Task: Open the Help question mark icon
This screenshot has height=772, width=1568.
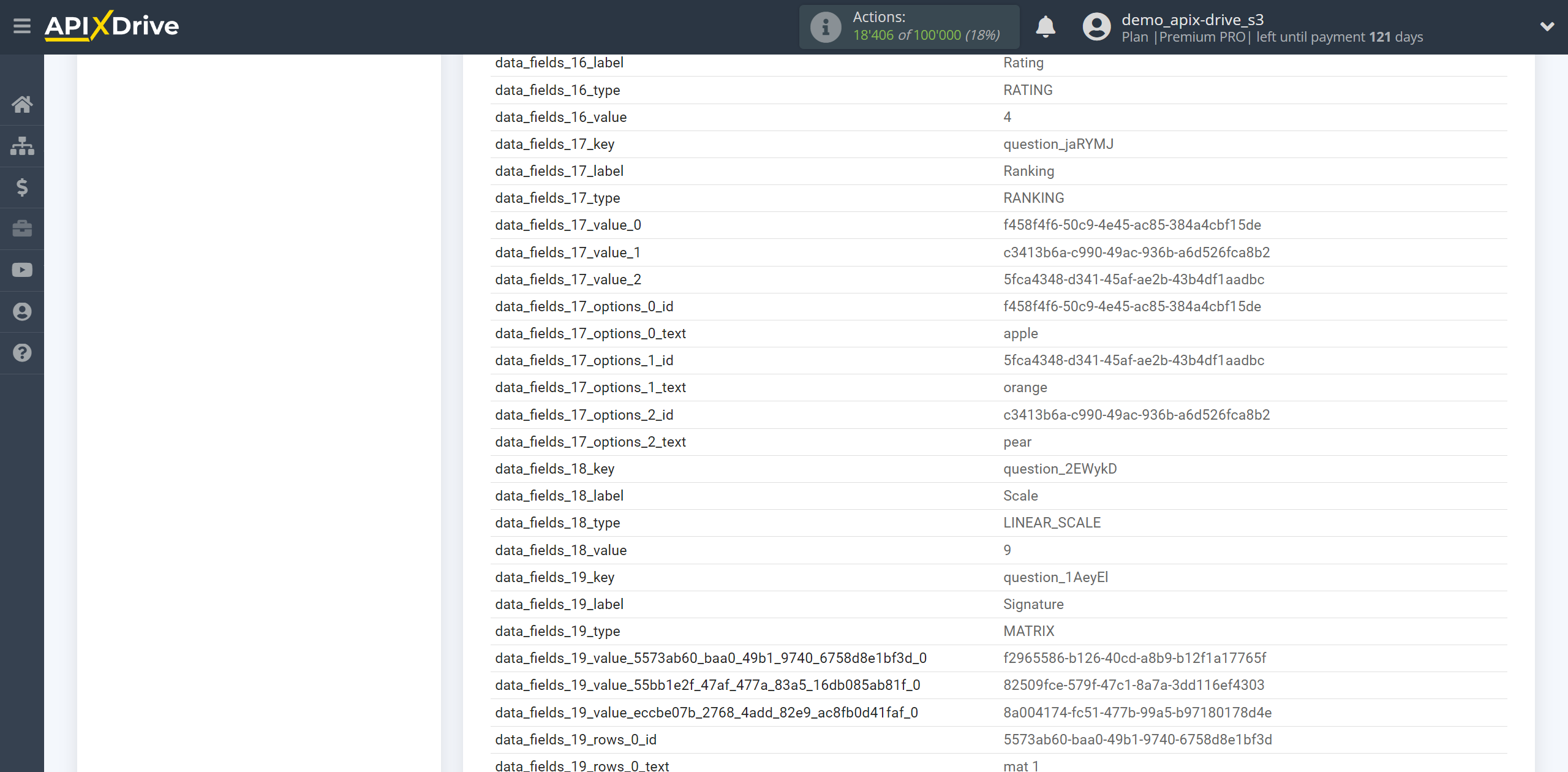Action: [x=22, y=353]
